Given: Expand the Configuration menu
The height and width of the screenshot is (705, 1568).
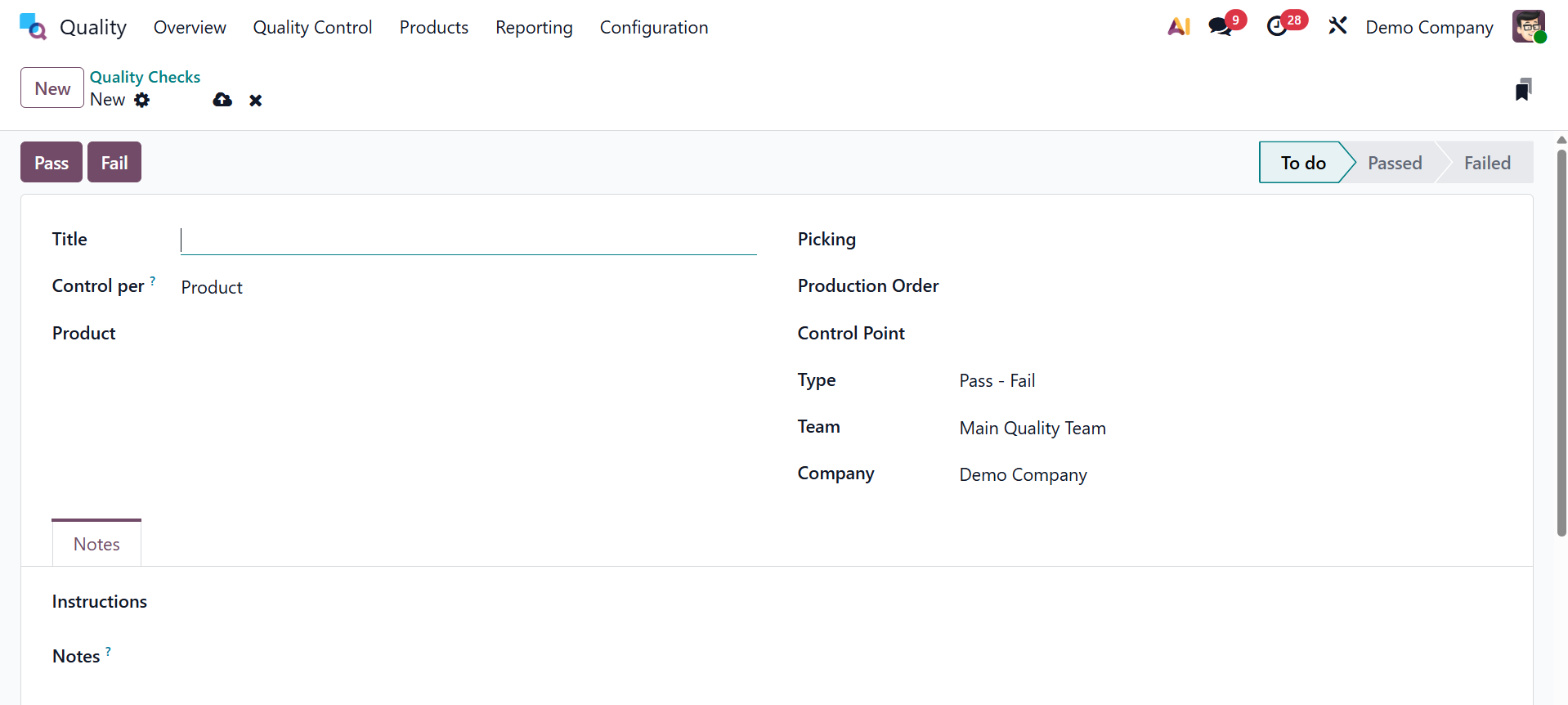Looking at the screenshot, I should point(653,28).
